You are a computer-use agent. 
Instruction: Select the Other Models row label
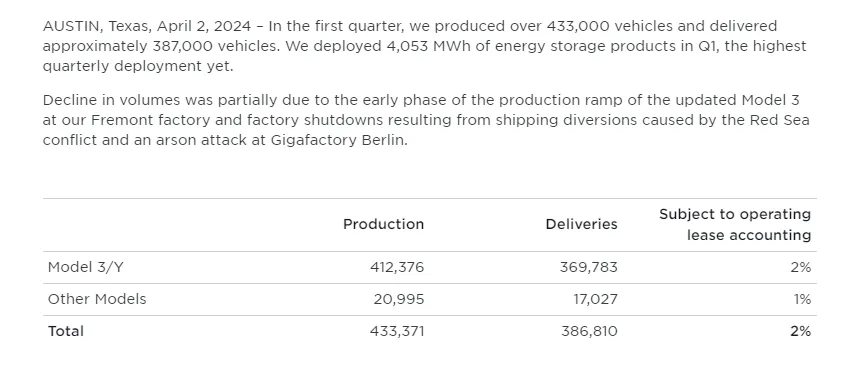[97, 299]
